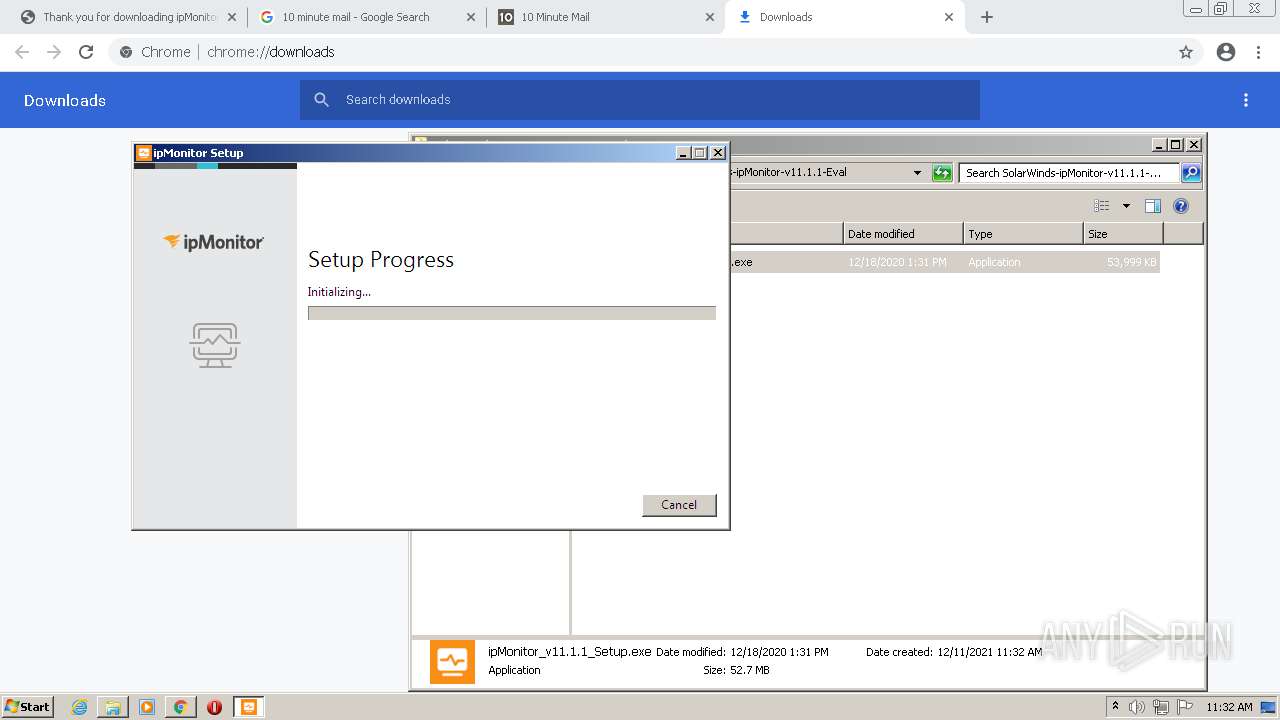
Task: Open the Windows Start menu
Action: click(x=27, y=707)
